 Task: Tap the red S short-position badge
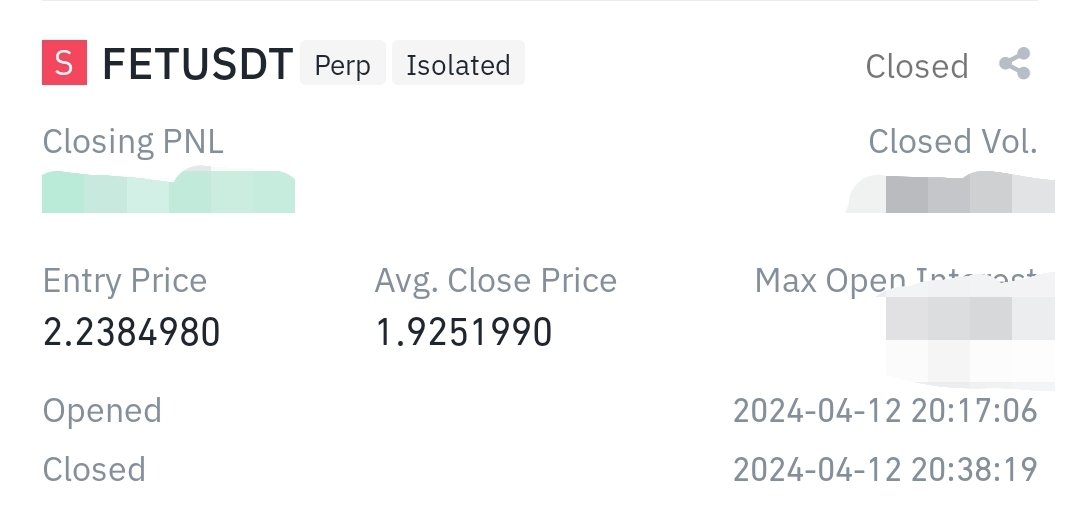pos(64,63)
